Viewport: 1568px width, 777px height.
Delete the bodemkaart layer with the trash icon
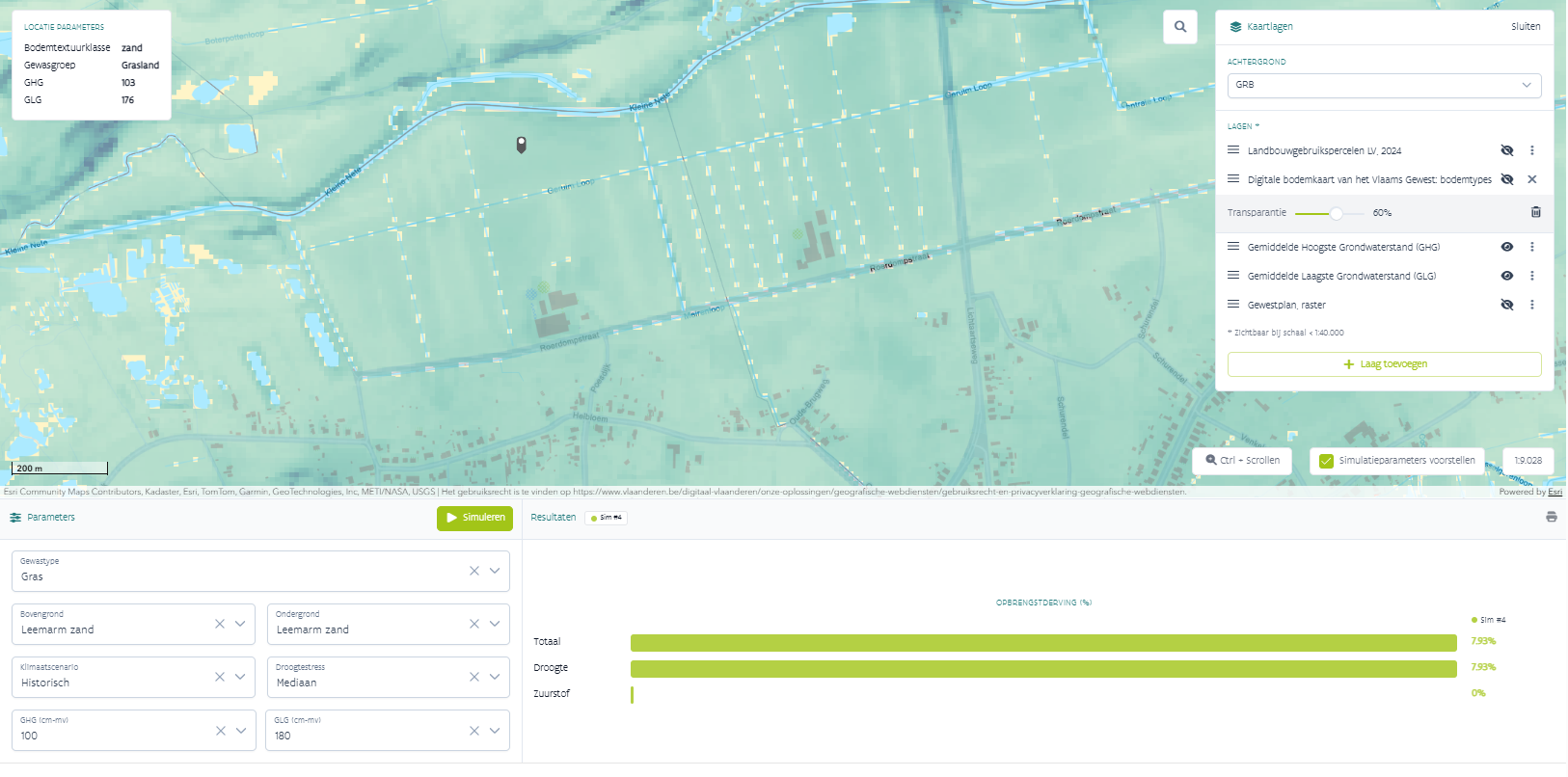(1536, 212)
